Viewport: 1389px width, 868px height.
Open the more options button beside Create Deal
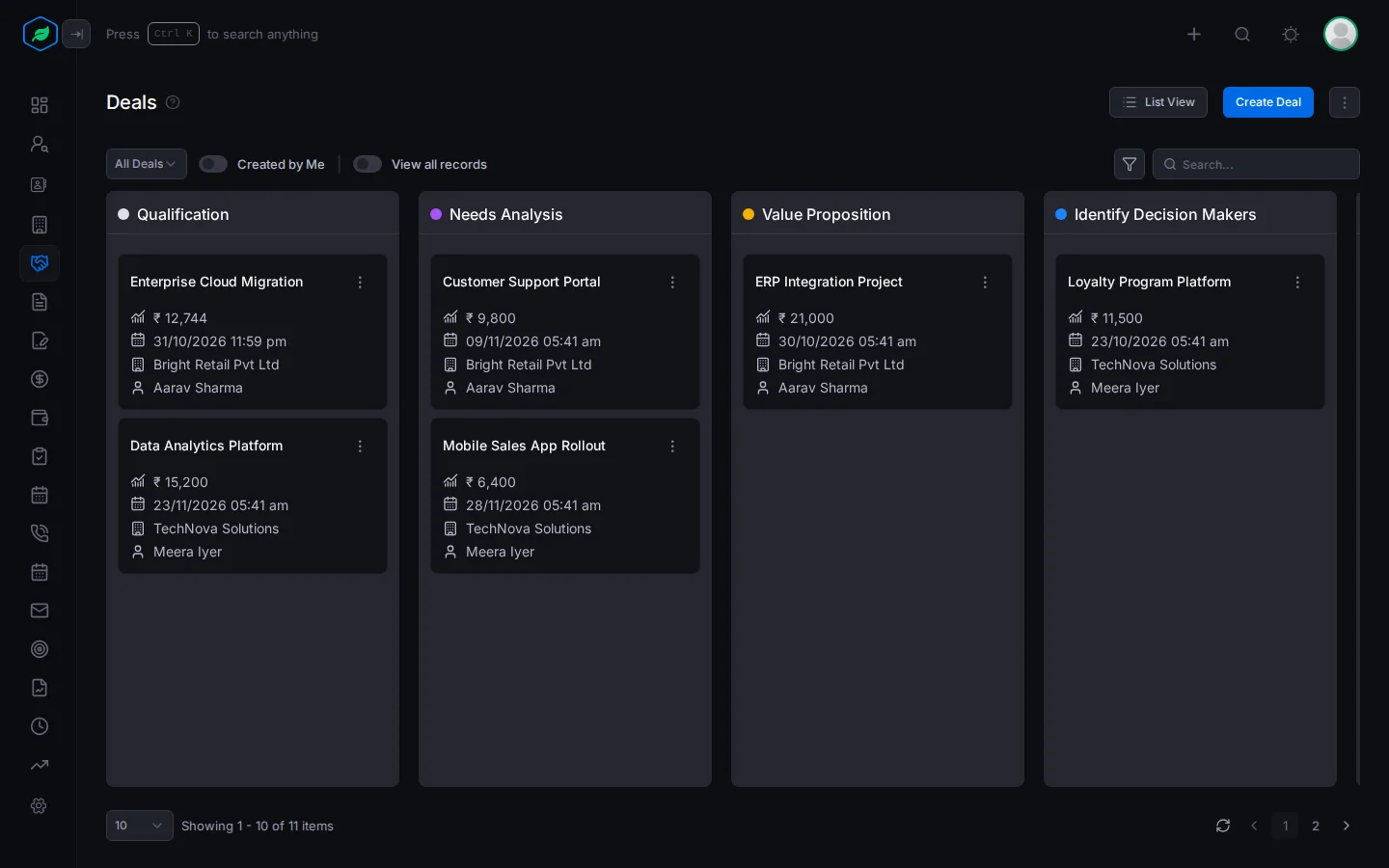[x=1345, y=102]
